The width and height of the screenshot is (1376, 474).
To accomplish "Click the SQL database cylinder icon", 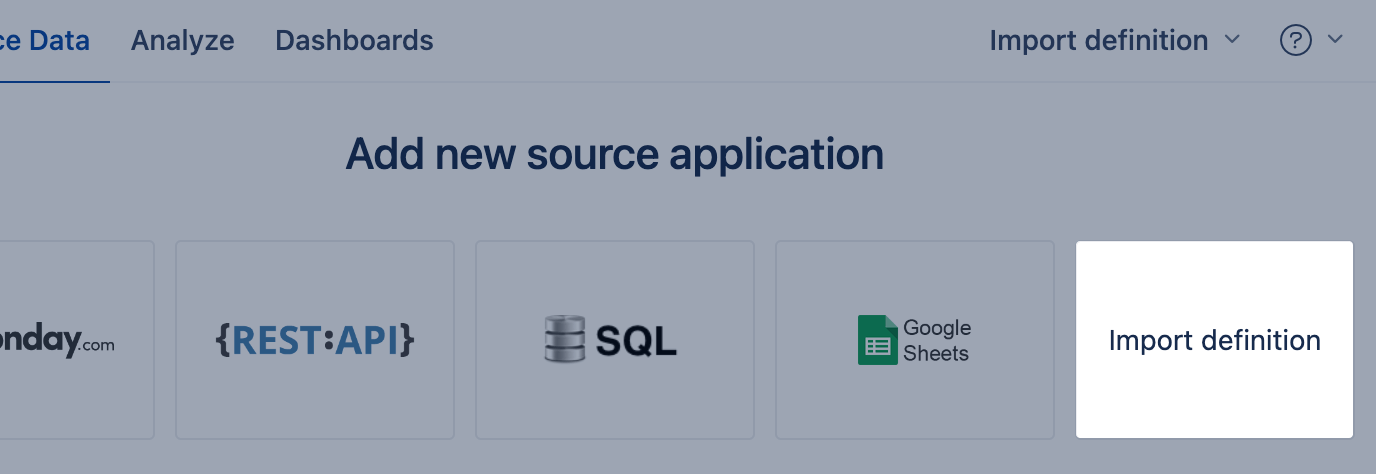I will [564, 339].
